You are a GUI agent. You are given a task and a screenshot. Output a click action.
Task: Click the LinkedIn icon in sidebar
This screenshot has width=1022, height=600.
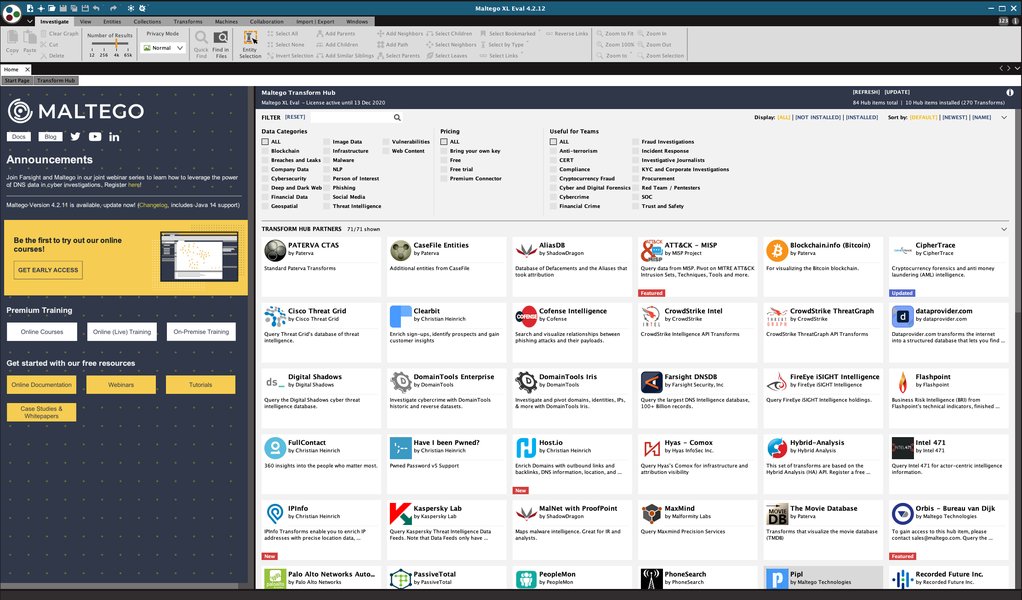pyautogui.click(x=114, y=137)
